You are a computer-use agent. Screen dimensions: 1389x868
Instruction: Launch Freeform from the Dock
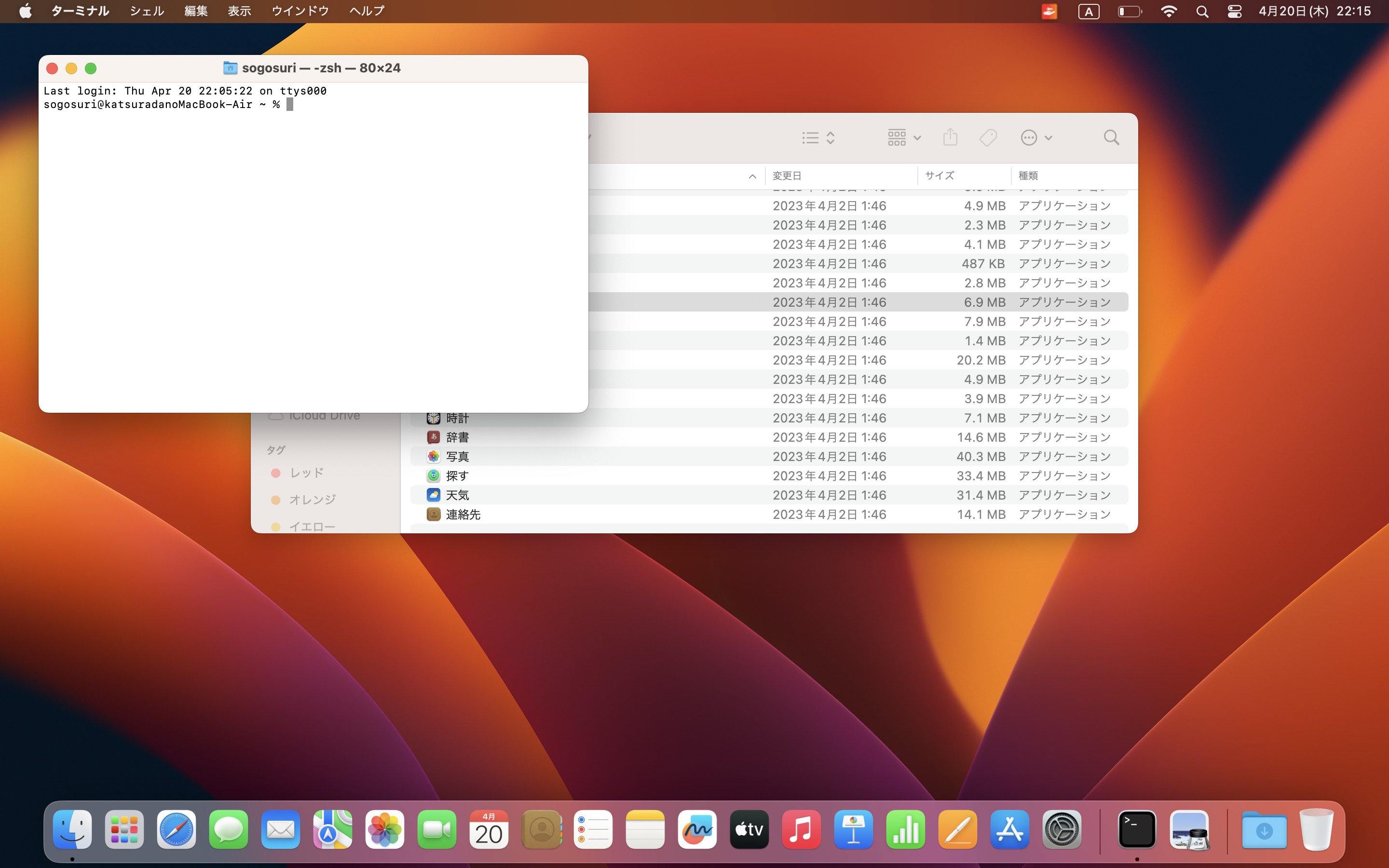697,829
